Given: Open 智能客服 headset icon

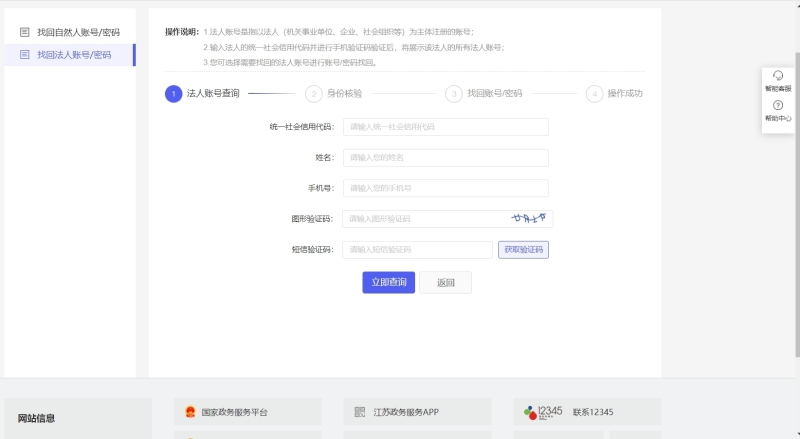Looking at the screenshot, I should 777,77.
